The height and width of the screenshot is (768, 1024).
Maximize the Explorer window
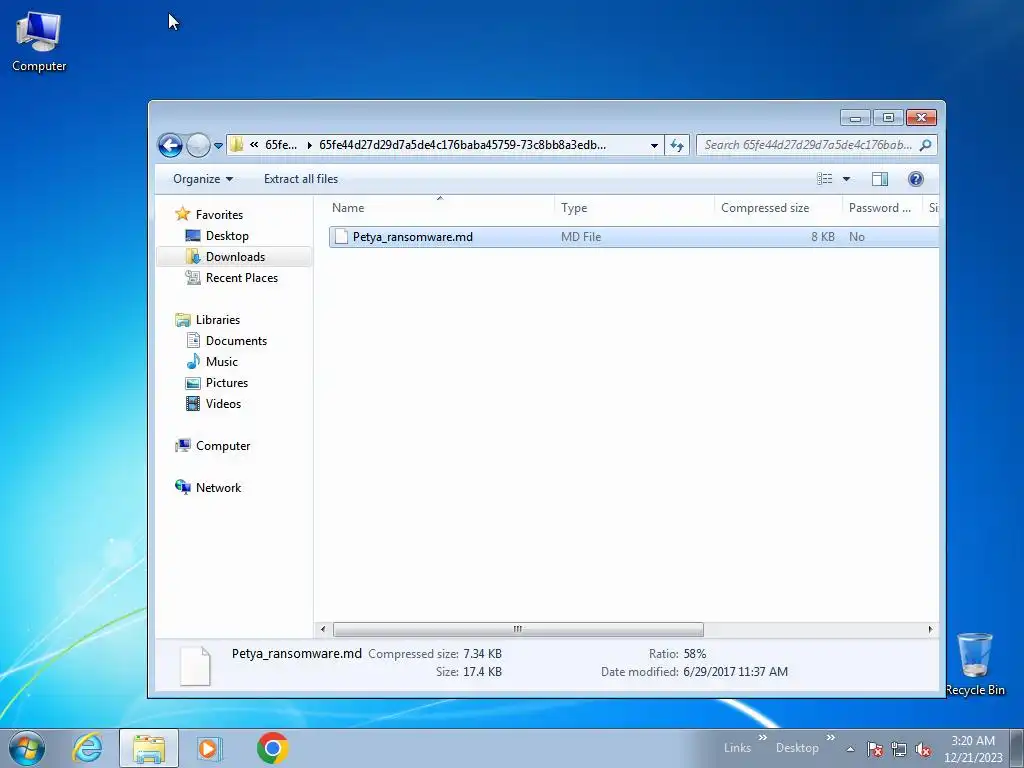[x=888, y=118]
